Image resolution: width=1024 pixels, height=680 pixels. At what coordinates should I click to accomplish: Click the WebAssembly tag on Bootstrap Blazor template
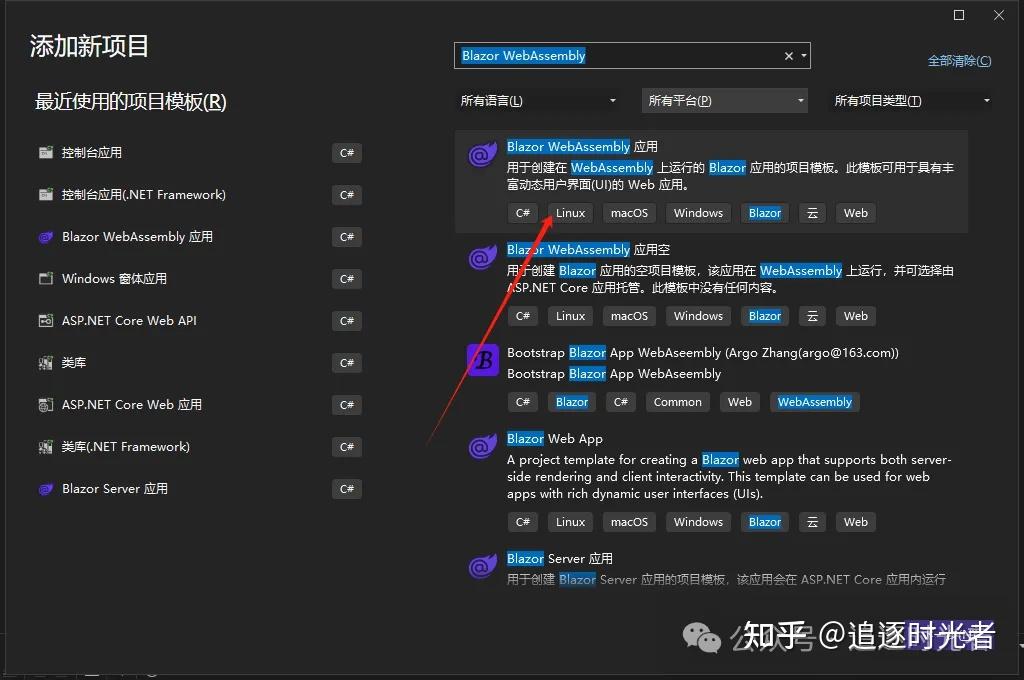[x=814, y=402]
